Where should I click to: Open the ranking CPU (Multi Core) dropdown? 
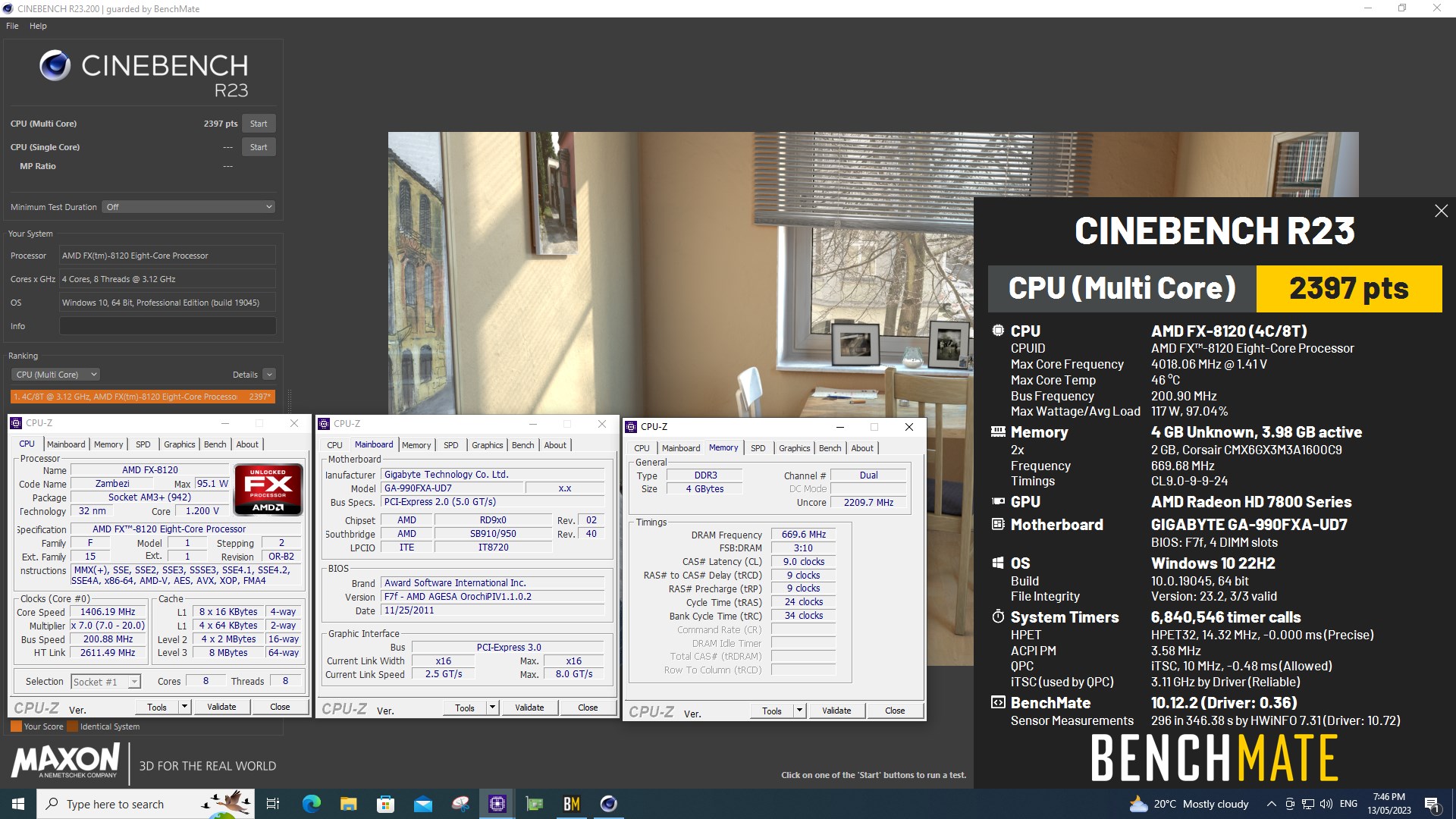click(x=55, y=375)
